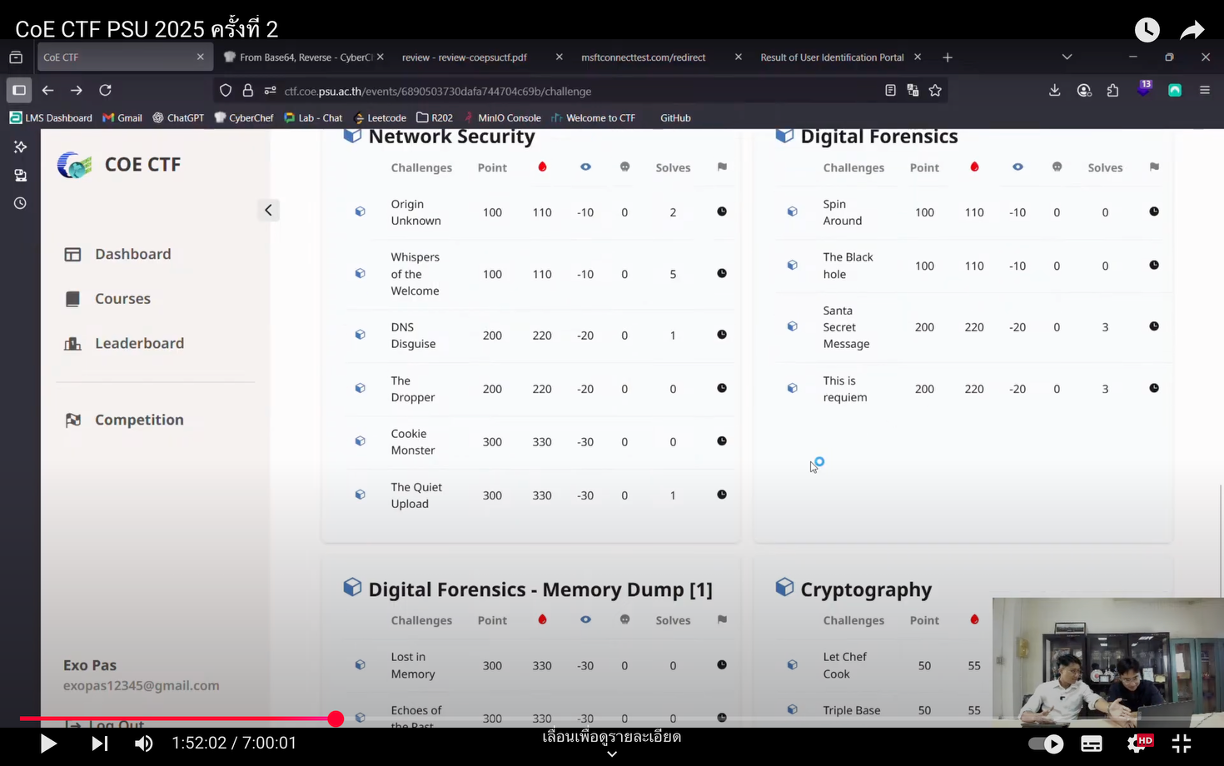1224x766 pixels.
Task: Go to the Leaderboard page
Action: pyautogui.click(x=139, y=343)
